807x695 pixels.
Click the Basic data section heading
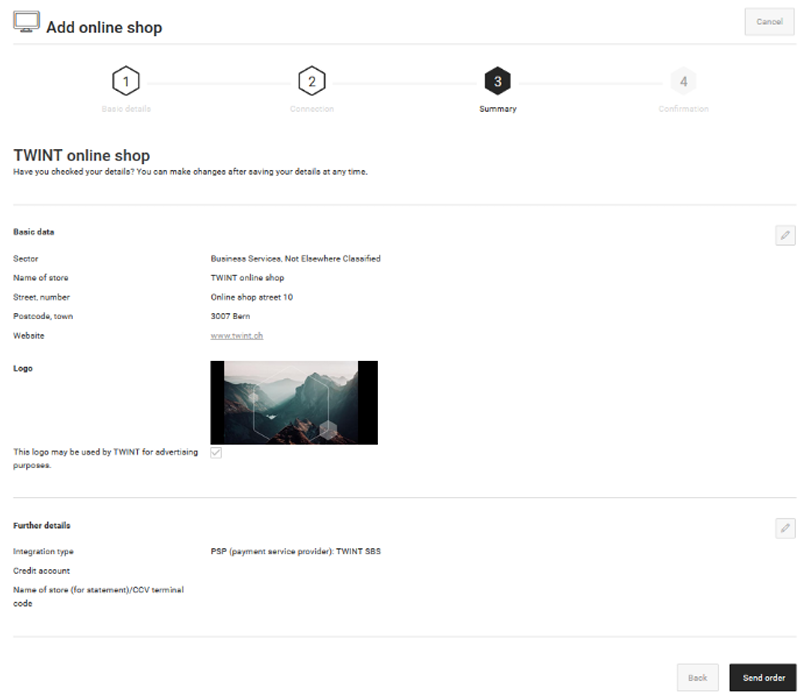pos(33,232)
